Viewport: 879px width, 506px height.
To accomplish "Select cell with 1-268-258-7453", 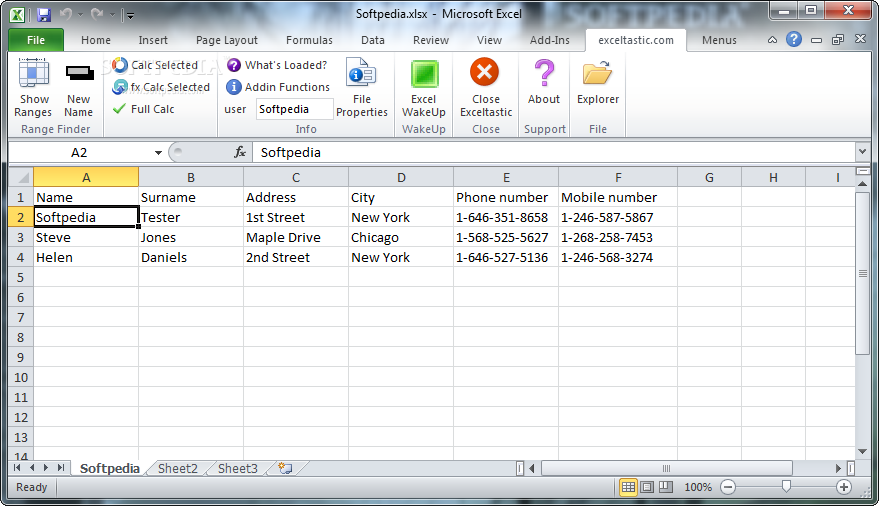I will click(x=618, y=237).
